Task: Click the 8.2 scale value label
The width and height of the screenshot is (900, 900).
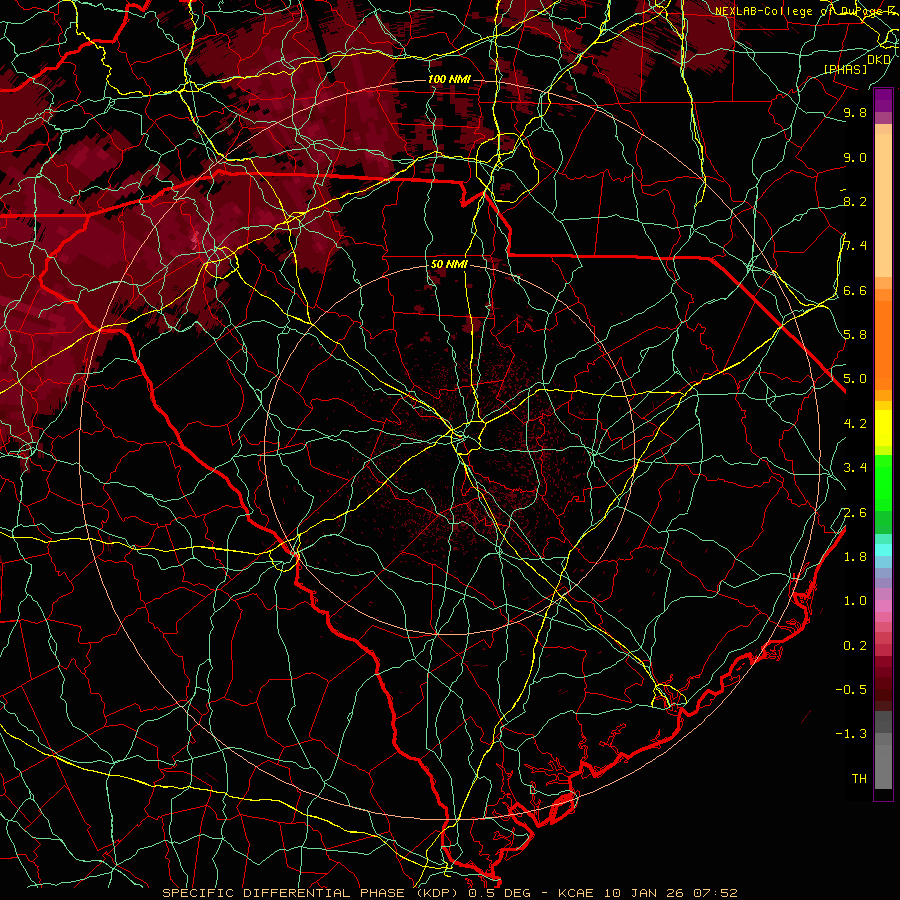Action: (x=855, y=201)
